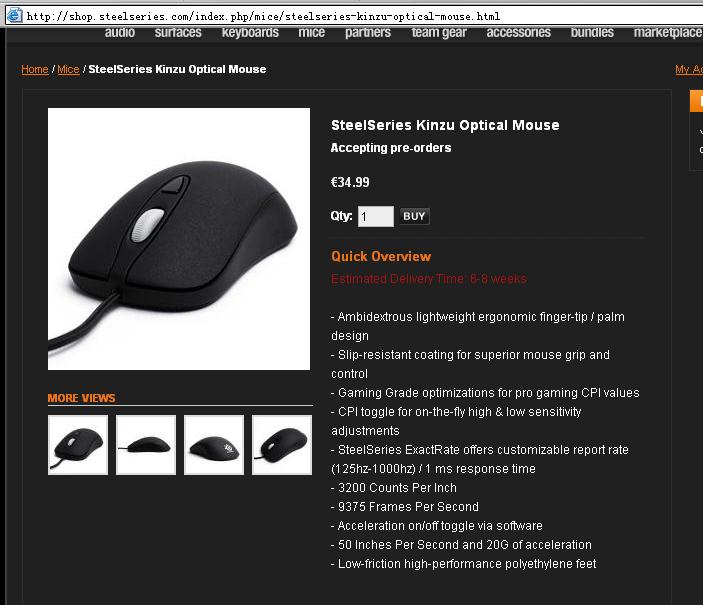
Task: Select first thumbnail showing mouse with cable
Action: point(78,445)
